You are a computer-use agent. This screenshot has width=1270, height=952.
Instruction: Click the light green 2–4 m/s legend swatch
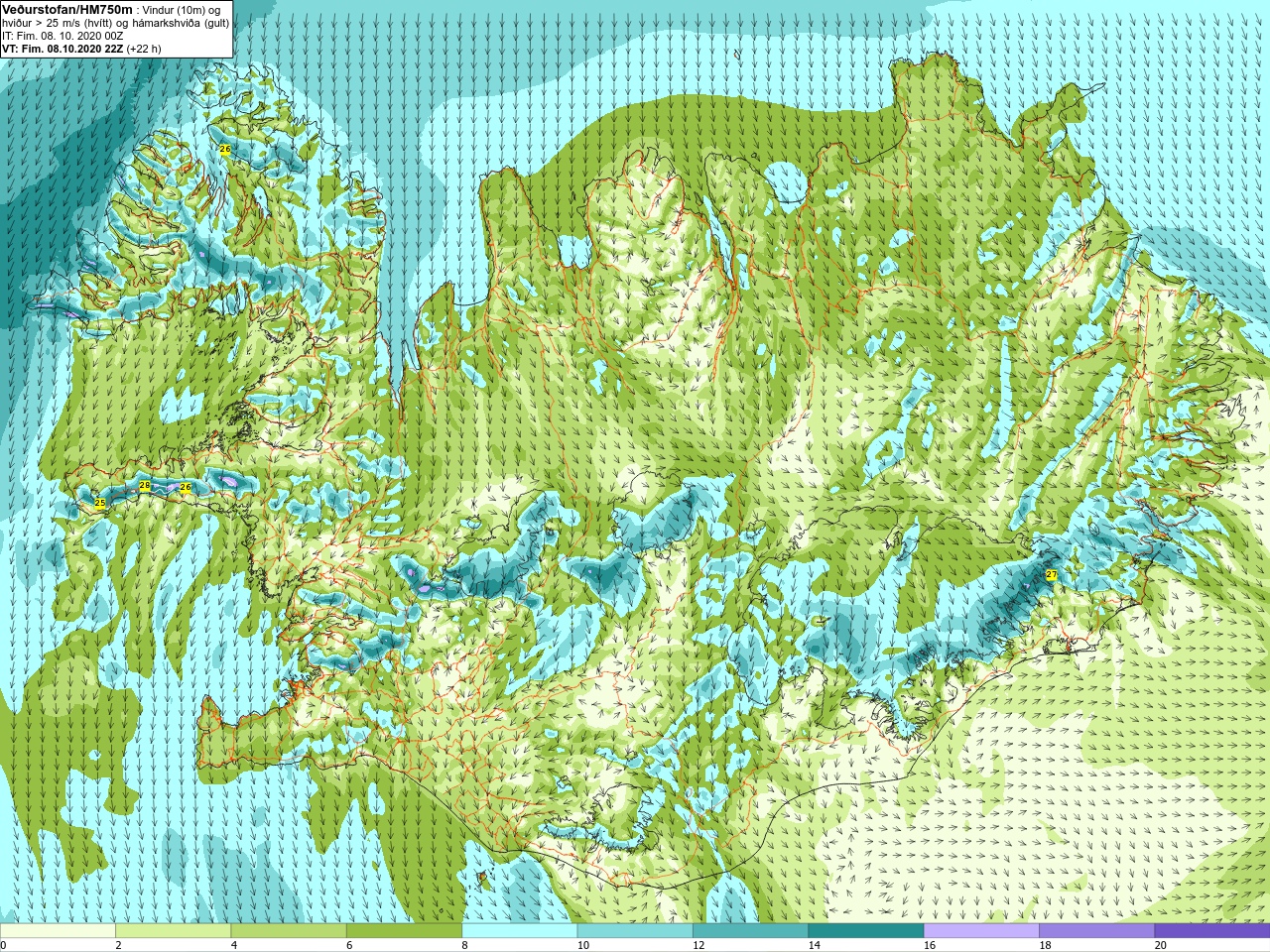point(173,931)
